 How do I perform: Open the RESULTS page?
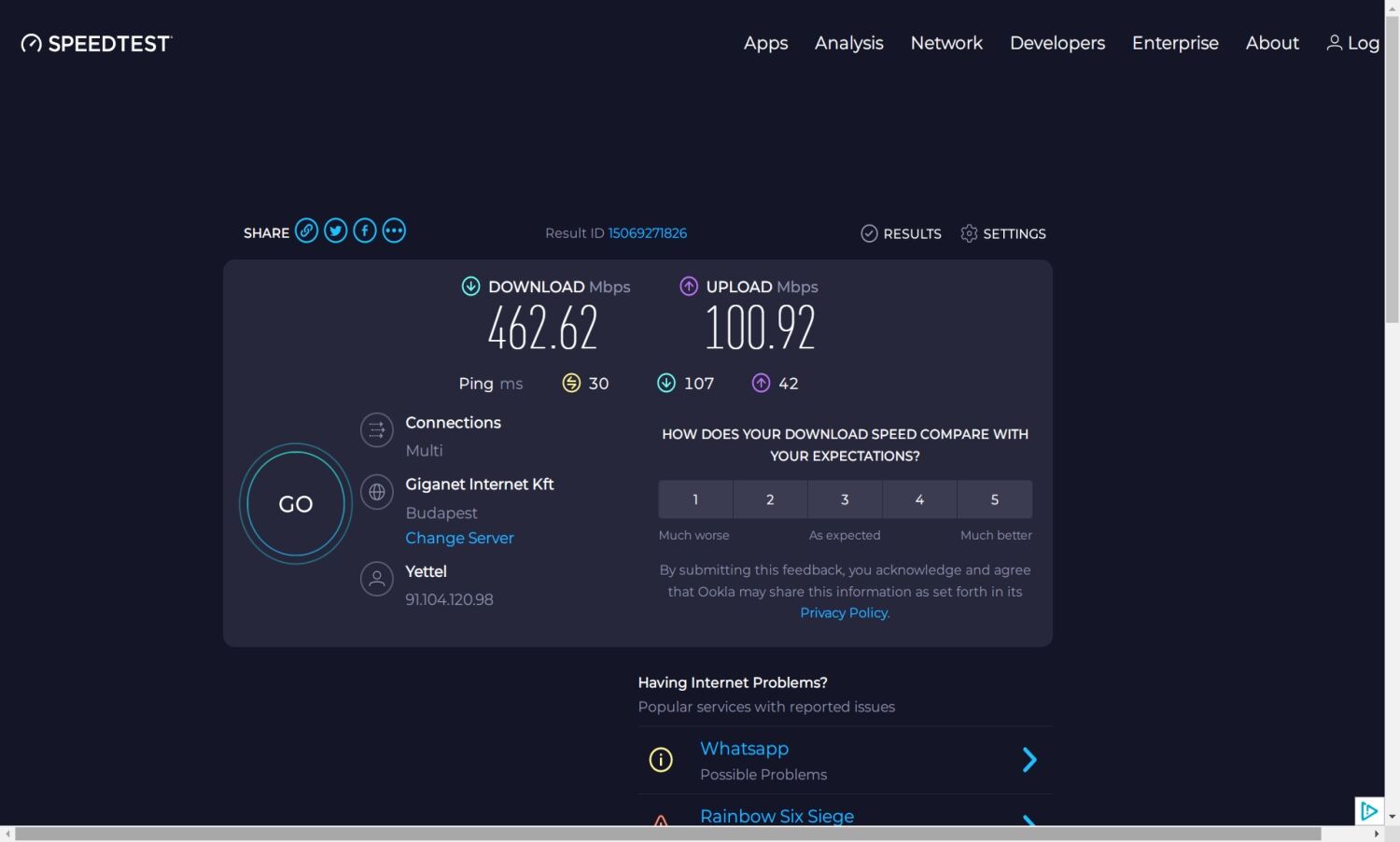[912, 233]
